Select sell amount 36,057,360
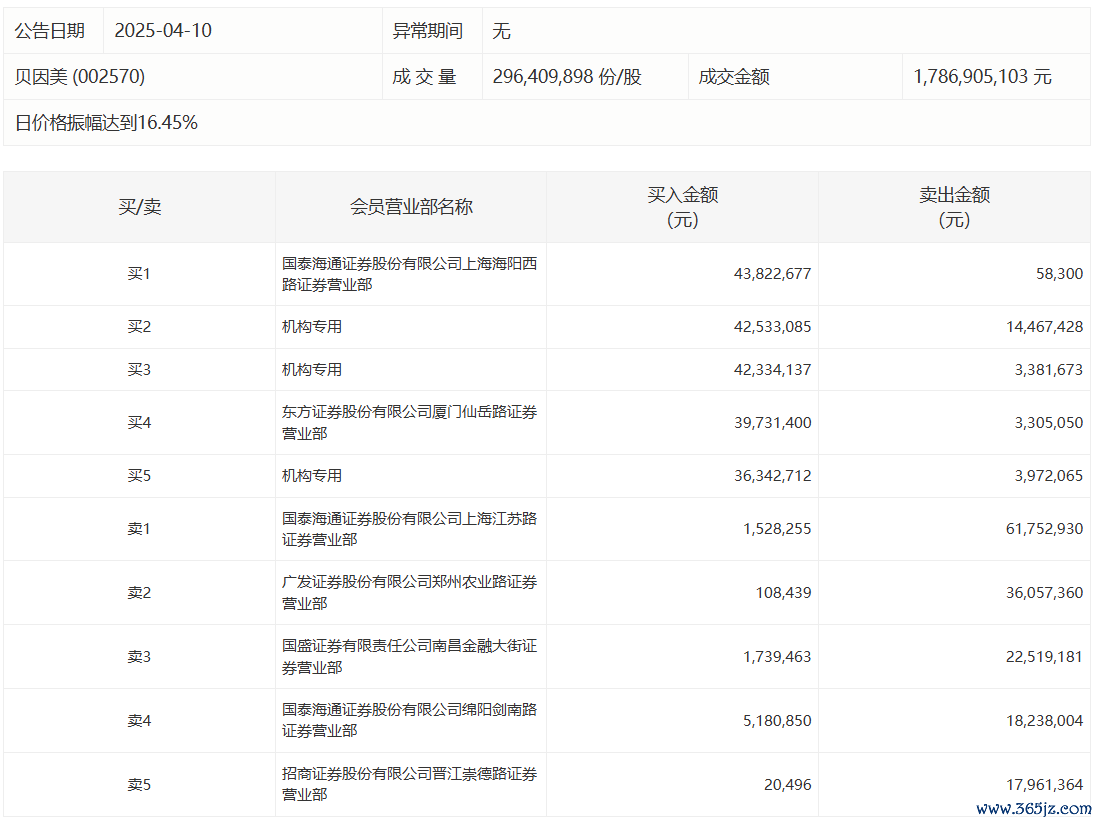The height and width of the screenshot is (824, 1099). pyautogui.click(x=1044, y=593)
